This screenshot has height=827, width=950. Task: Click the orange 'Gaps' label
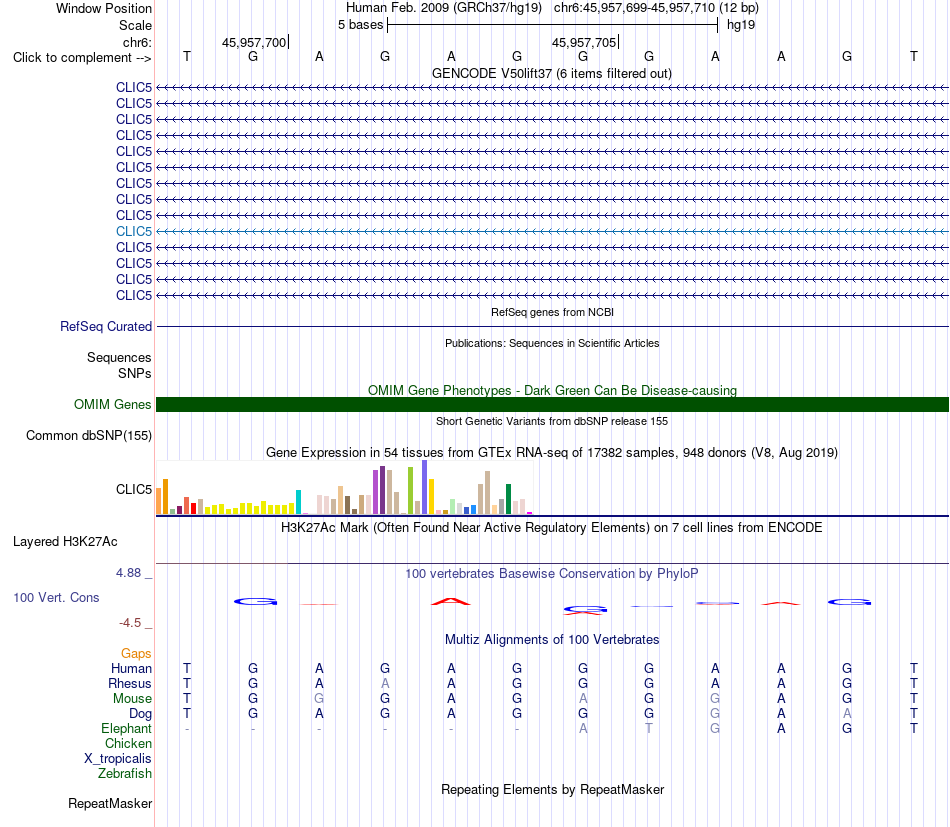click(136, 653)
